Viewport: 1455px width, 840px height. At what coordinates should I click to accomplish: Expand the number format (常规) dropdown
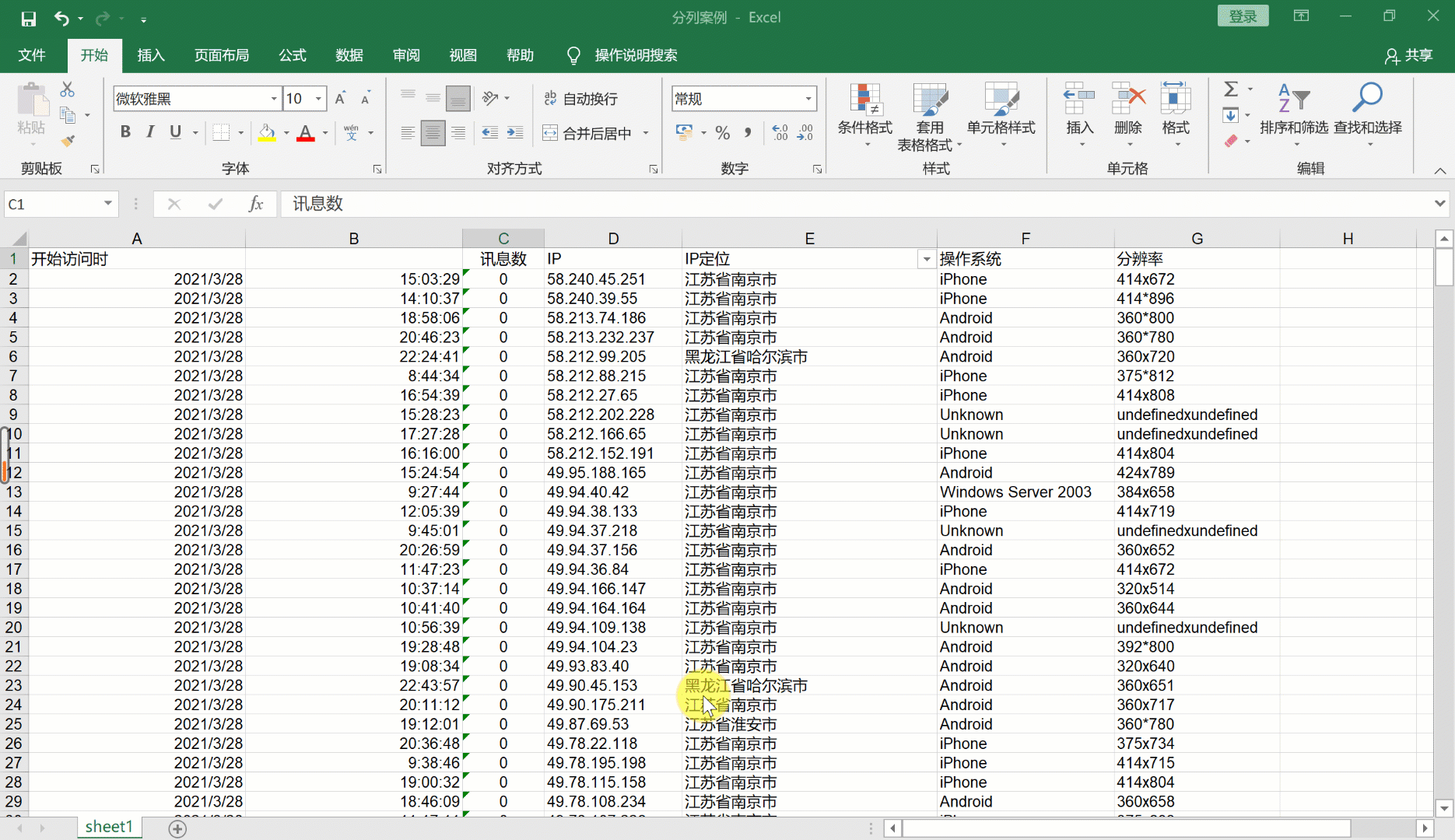click(808, 99)
